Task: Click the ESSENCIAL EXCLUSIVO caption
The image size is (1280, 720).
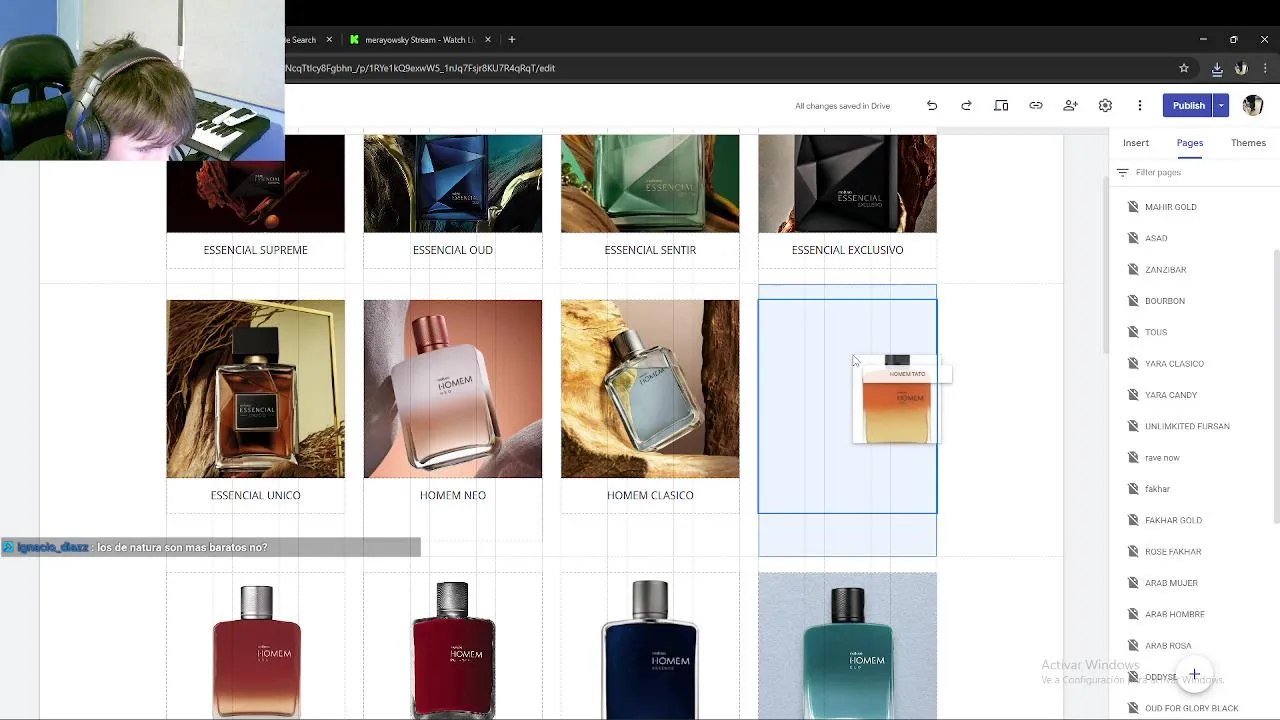Action: 847,250
